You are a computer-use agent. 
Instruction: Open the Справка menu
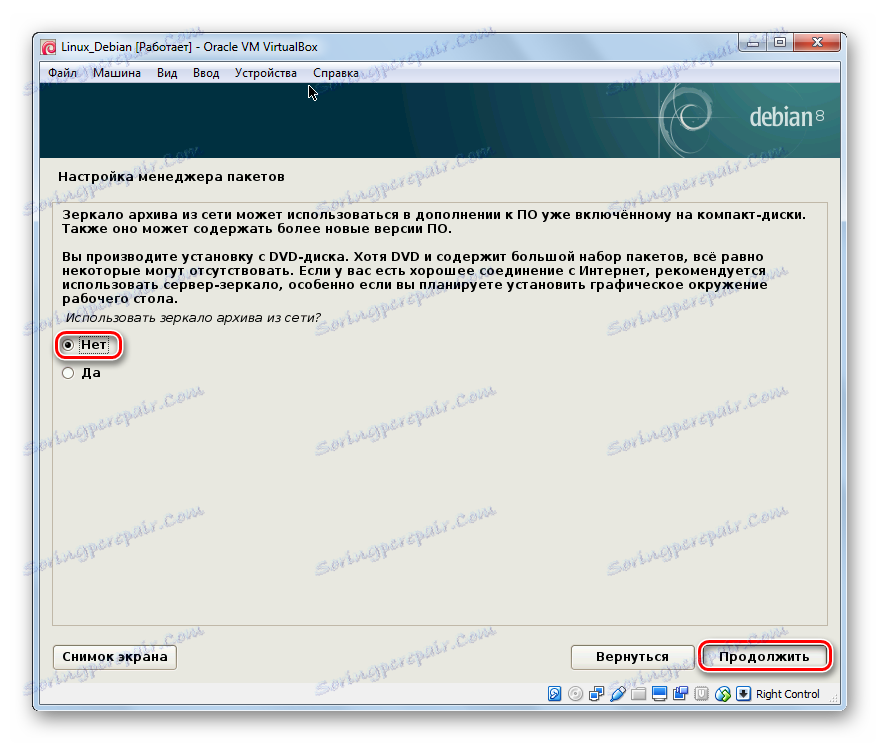pyautogui.click(x=336, y=73)
